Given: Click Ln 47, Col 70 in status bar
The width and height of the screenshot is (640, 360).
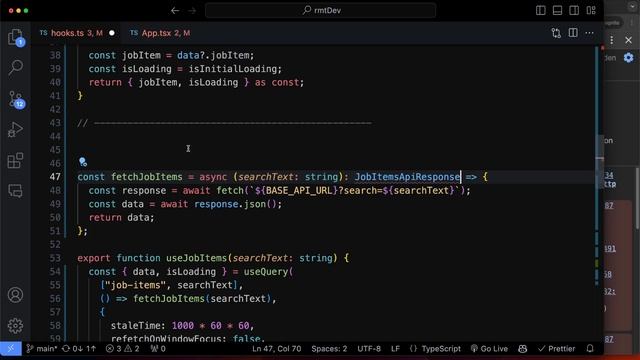Looking at the screenshot, I should tap(276, 349).
